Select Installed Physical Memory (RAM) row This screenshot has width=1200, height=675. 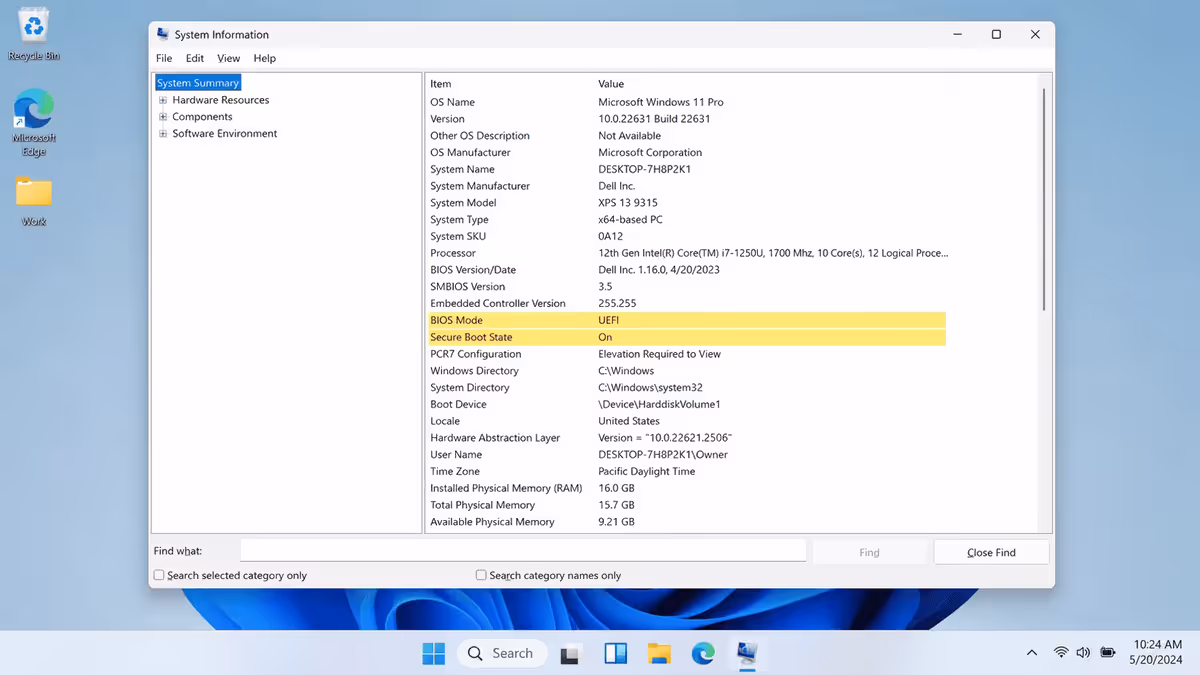click(x=687, y=488)
